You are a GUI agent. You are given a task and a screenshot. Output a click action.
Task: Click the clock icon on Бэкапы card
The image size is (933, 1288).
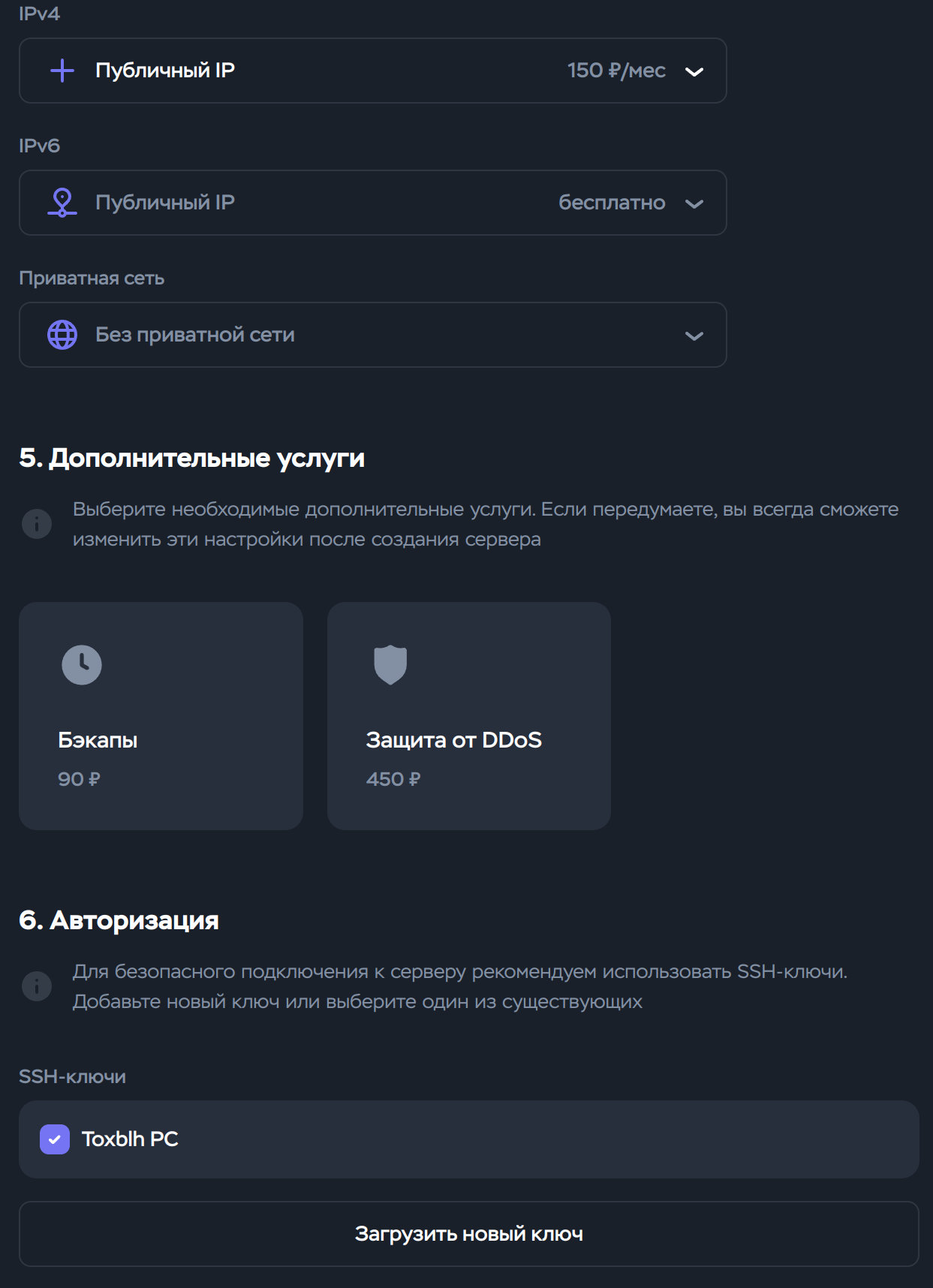[x=82, y=665]
